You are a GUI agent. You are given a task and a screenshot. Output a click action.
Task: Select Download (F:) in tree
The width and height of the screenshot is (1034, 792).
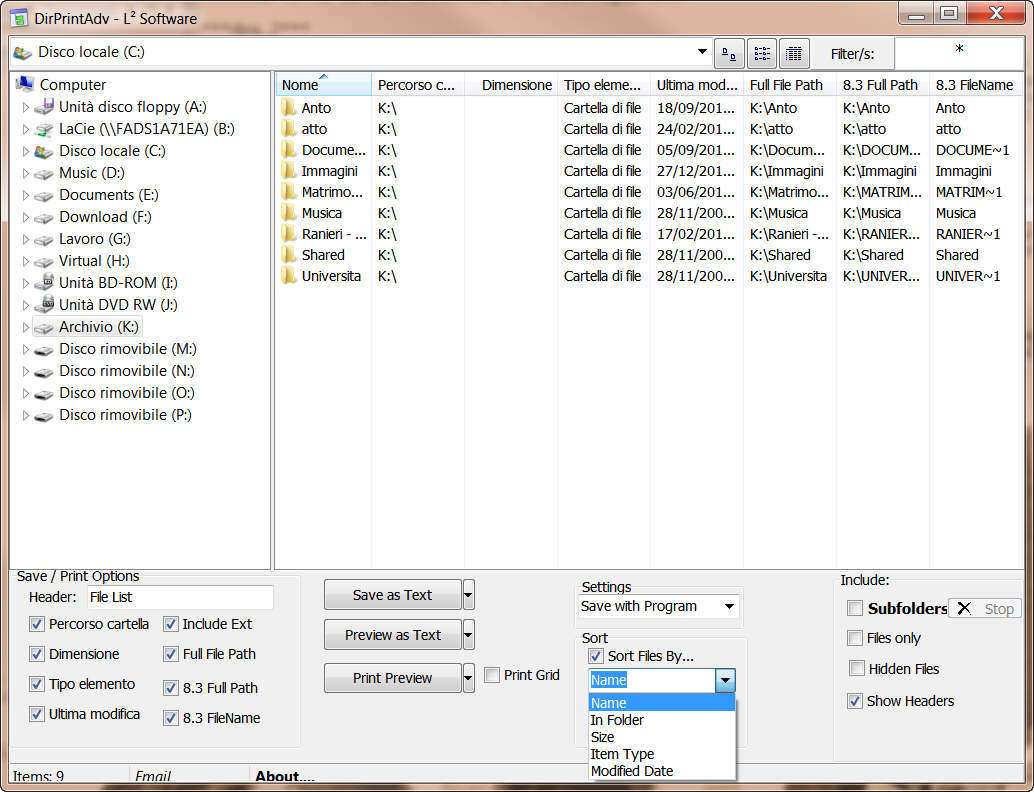click(x=105, y=217)
